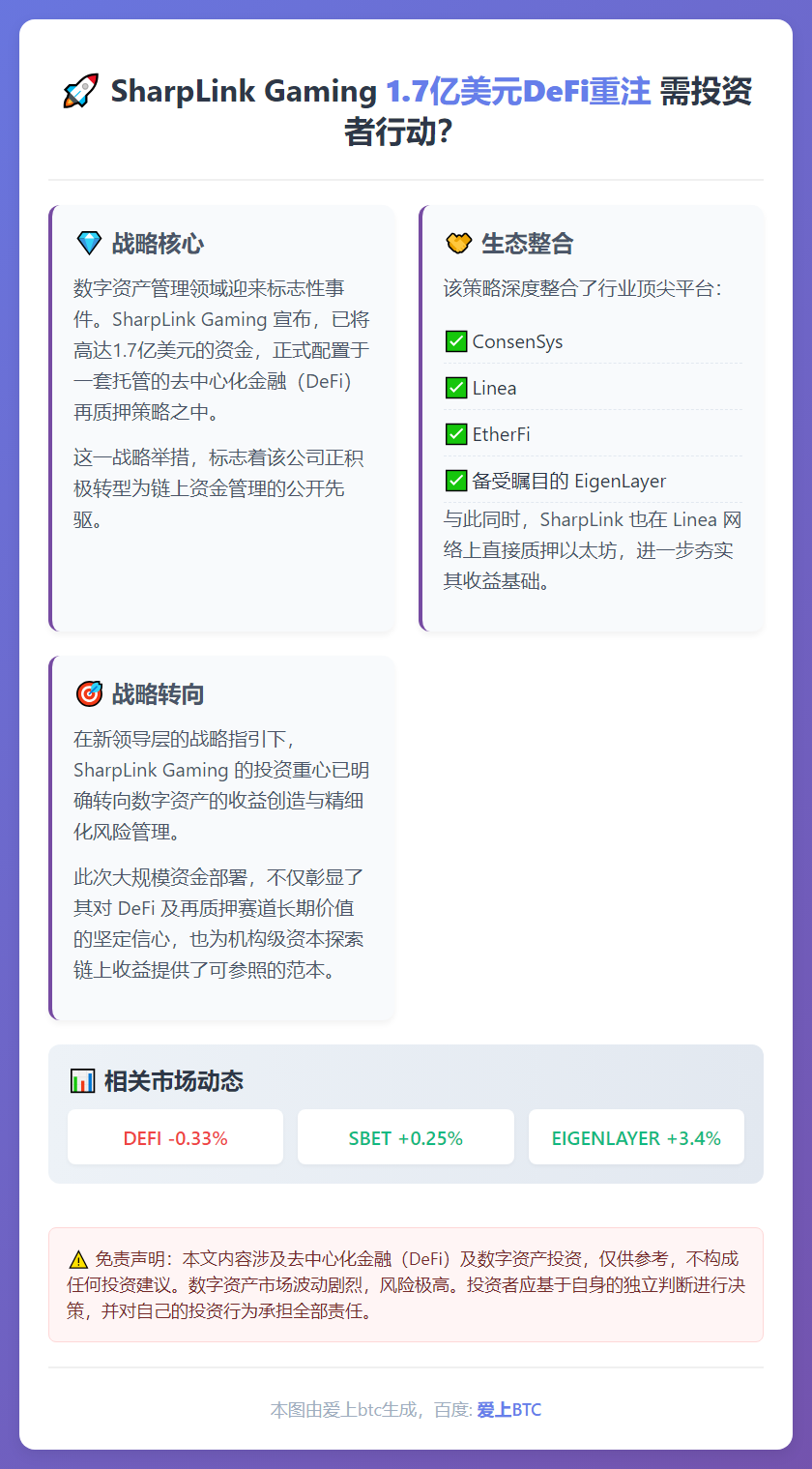The width and height of the screenshot is (812, 1469).
Task: Open the SBET +0.25% market card
Action: (x=406, y=1137)
